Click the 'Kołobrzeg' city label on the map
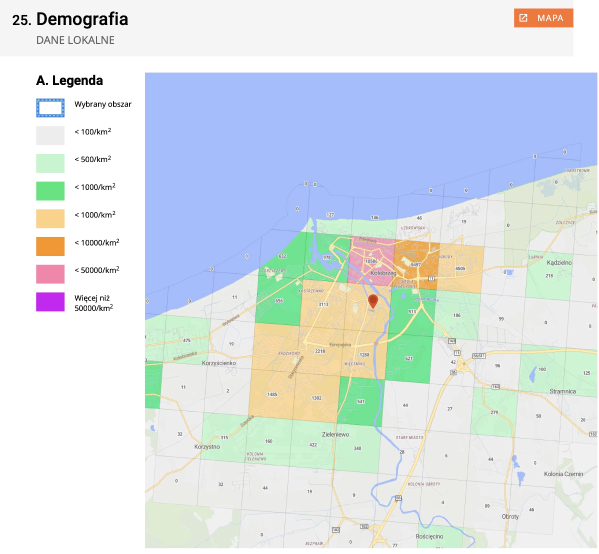This screenshot has width=599, height=554. point(383,273)
